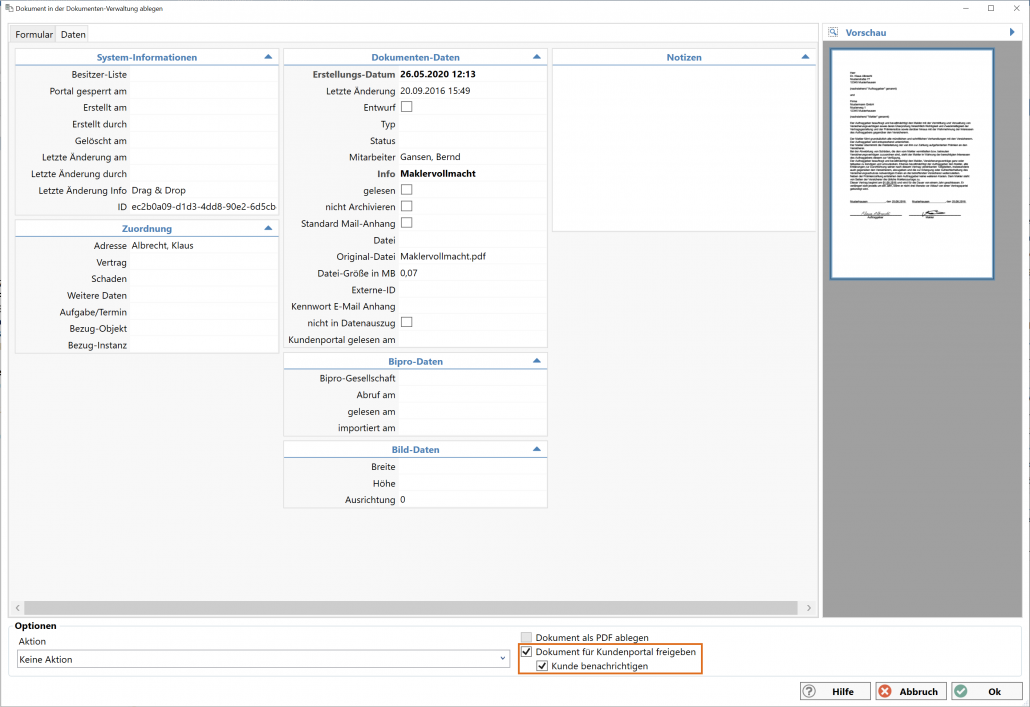Collapse the Bipro-Daten section
Viewport: 1030px width, 707px height.
(x=537, y=361)
